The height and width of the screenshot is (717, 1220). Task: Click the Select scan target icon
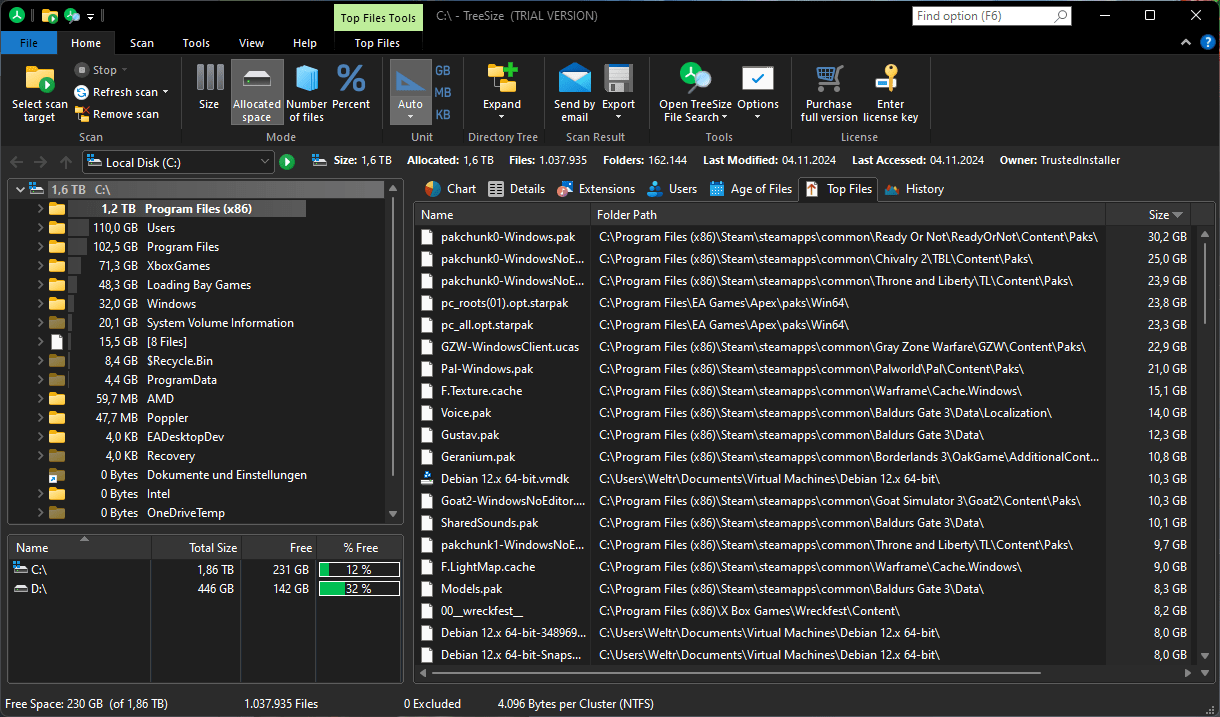click(x=40, y=79)
